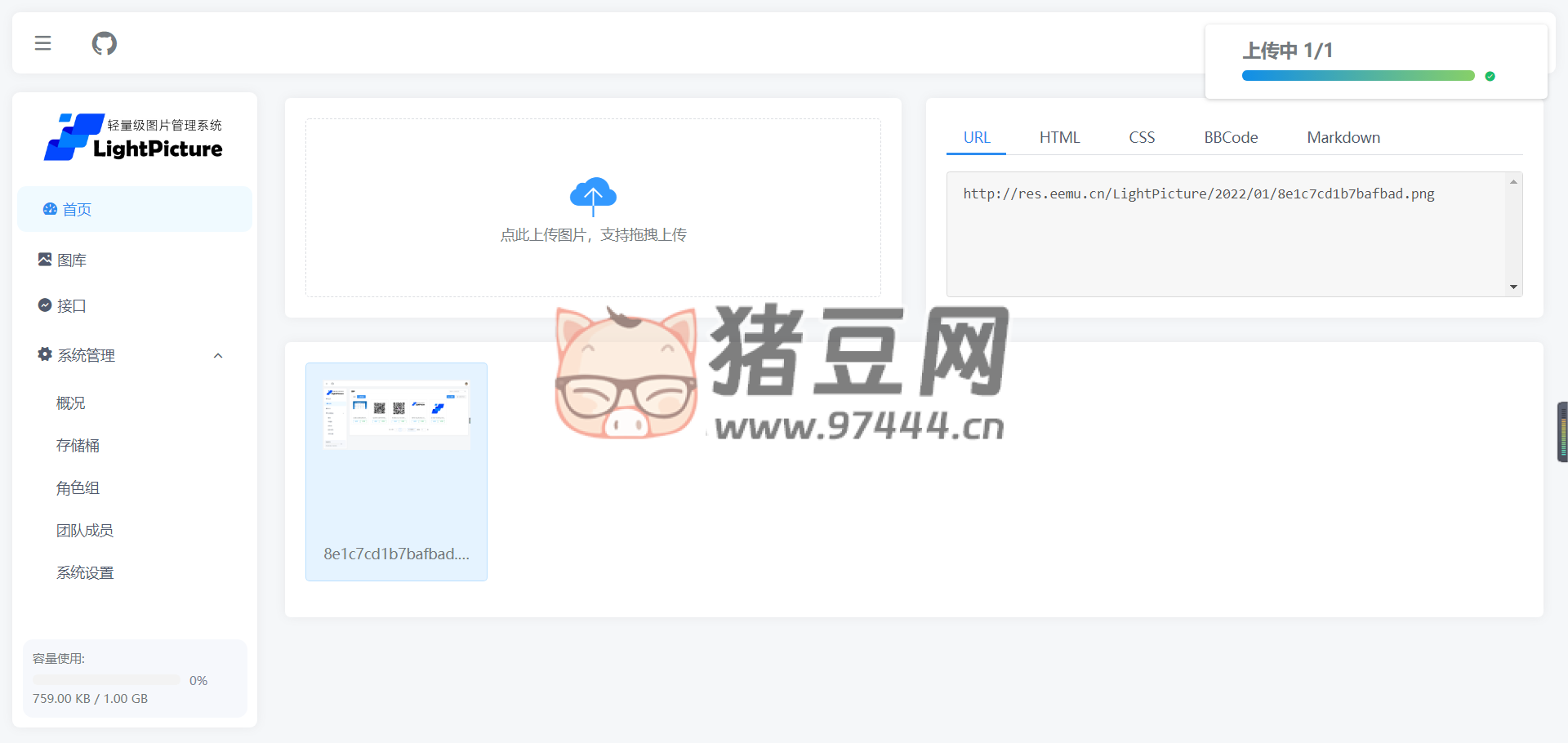
Task: Collapse the 系统管理 submenu chevron
Action: 218,355
